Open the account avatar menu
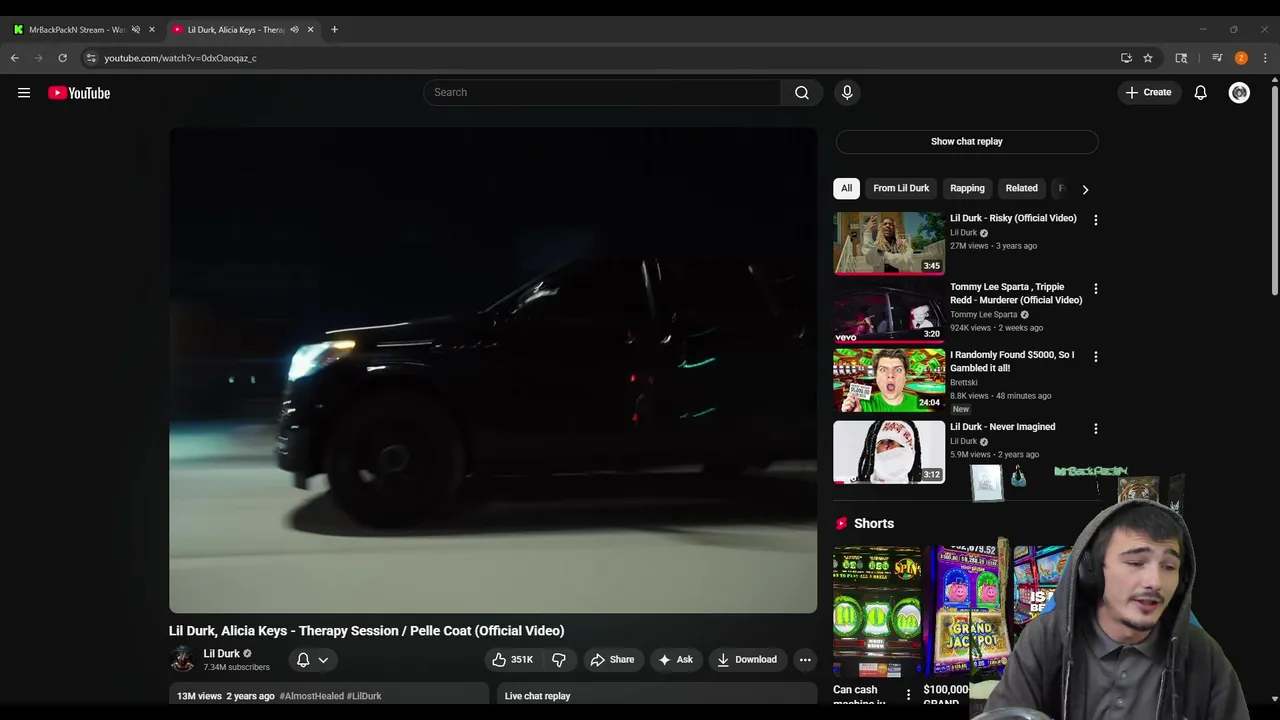The height and width of the screenshot is (720, 1280). coord(1239,93)
